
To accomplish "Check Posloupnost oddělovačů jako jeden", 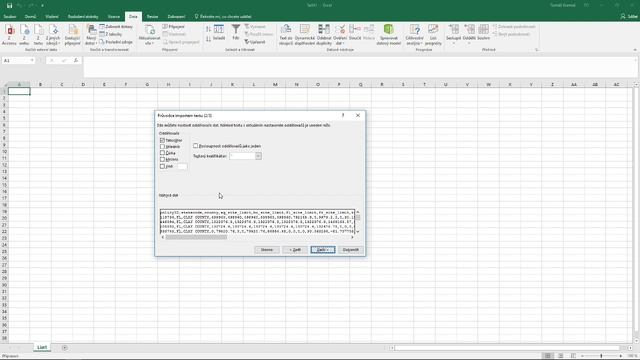I will click(x=196, y=146).
